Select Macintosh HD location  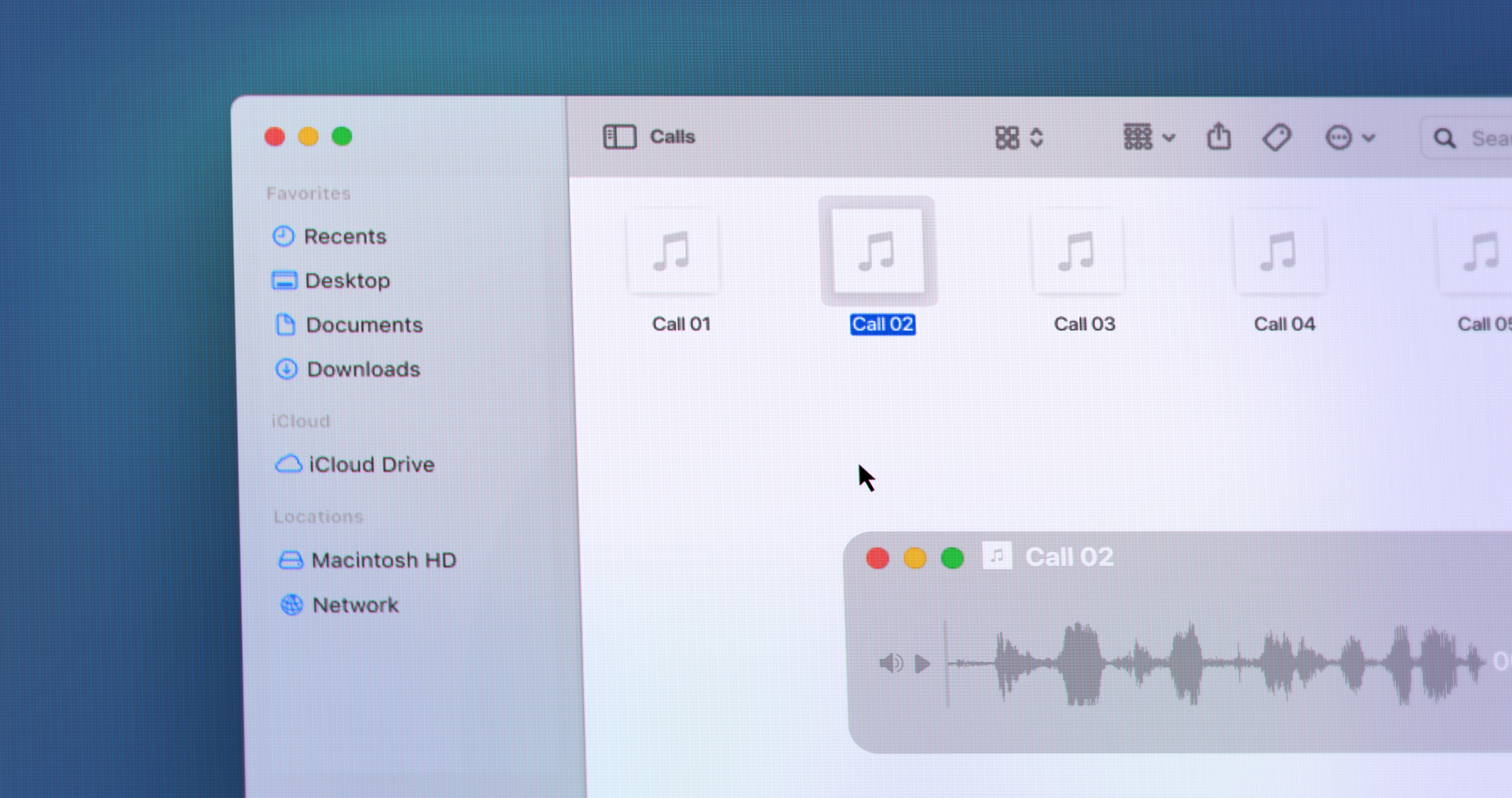(383, 560)
